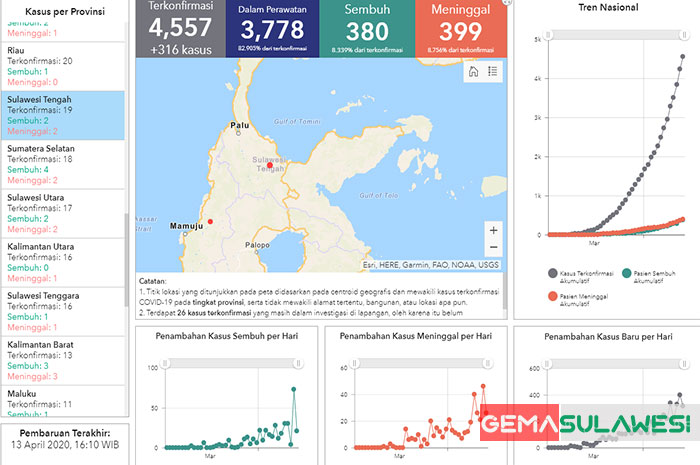700x465 pixels.
Task: Click the province list vertical scrollbar
Action: 126,250
